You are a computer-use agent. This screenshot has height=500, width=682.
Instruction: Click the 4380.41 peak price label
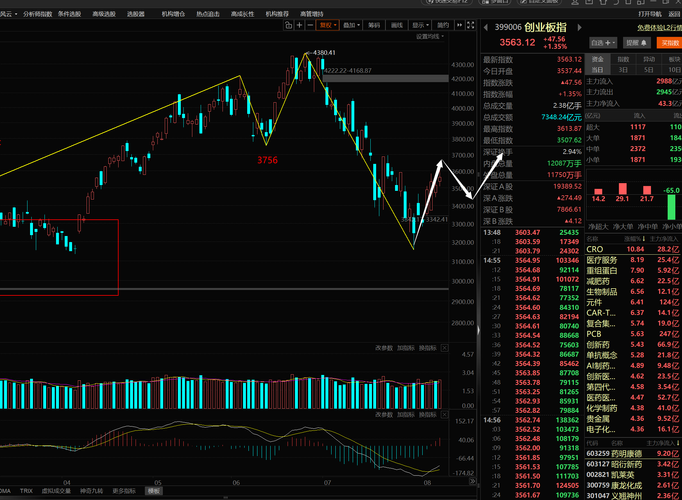click(324, 53)
